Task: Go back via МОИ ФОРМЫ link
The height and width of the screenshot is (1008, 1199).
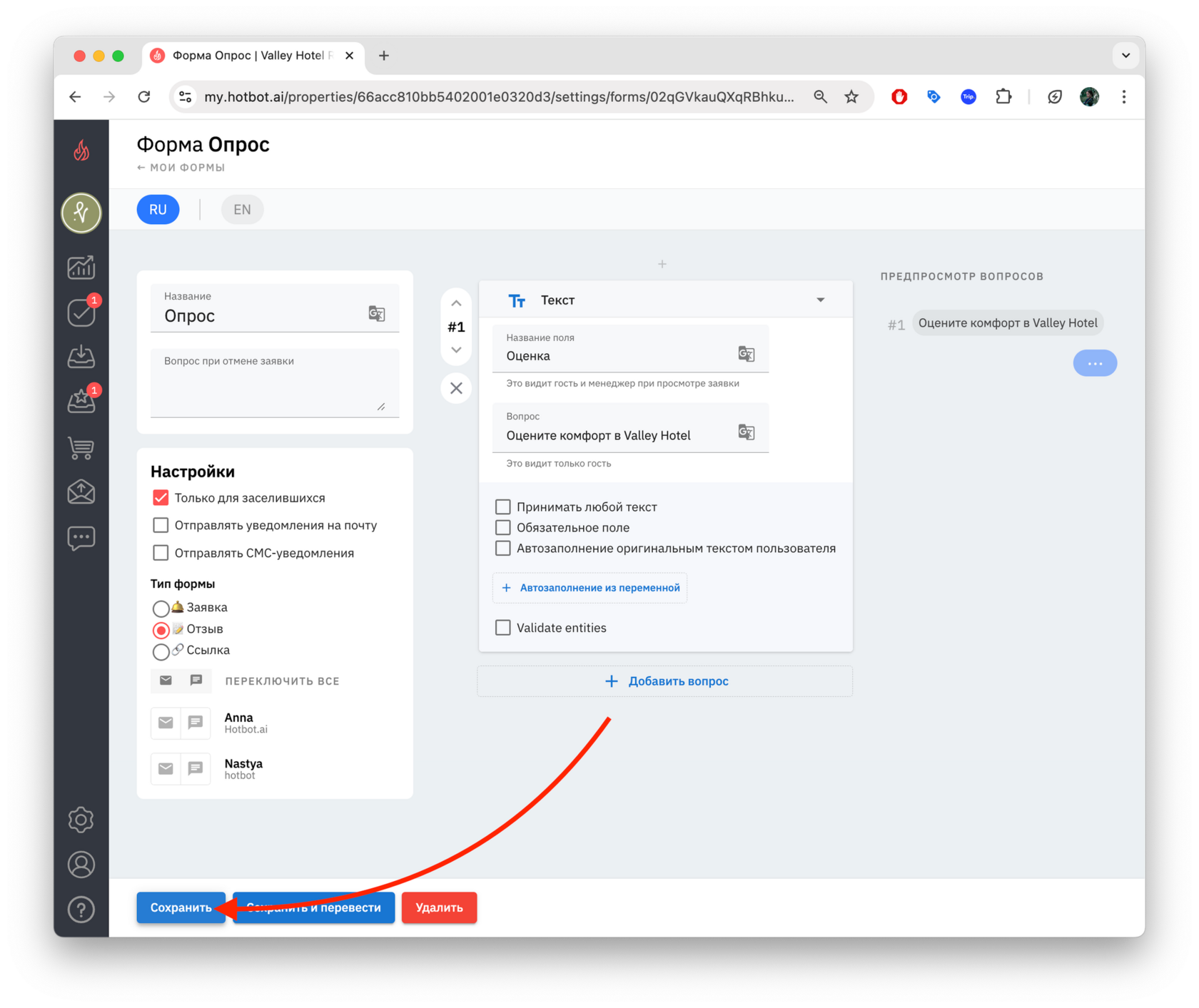Action: (181, 168)
